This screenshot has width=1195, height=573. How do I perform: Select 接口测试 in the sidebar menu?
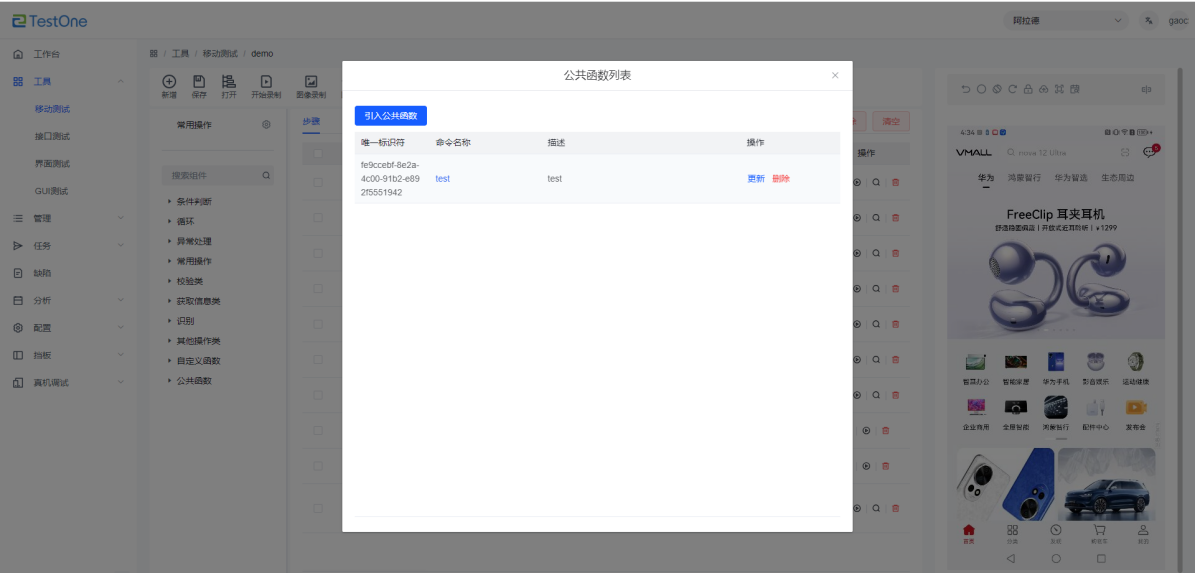pyautogui.click(x=52, y=136)
